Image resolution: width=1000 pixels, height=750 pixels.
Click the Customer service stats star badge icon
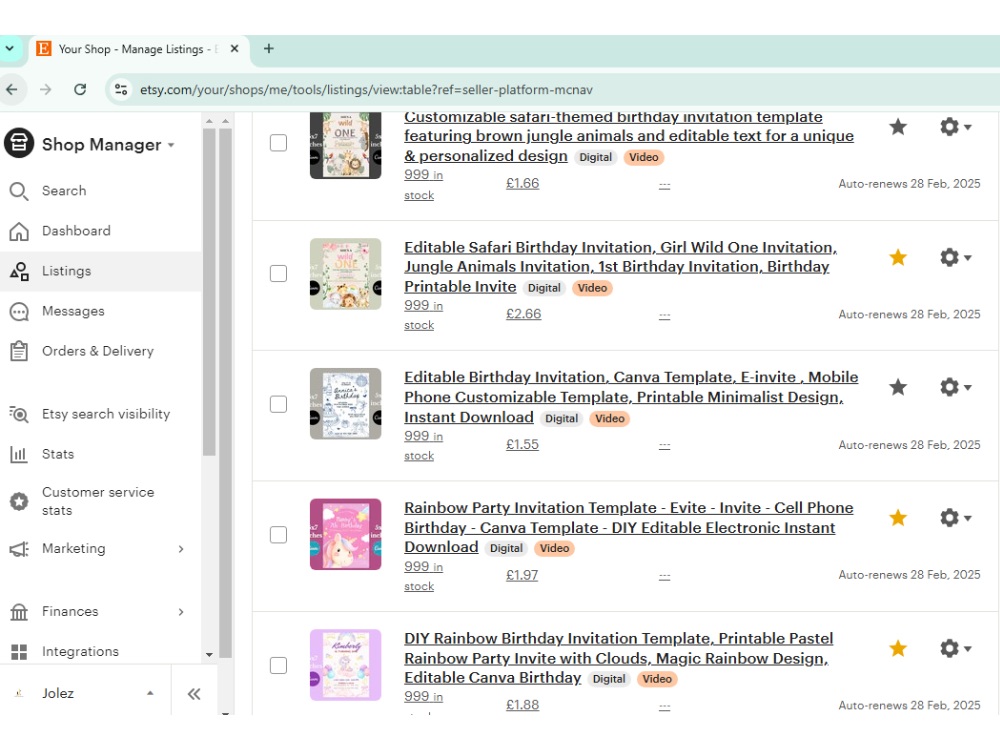click(19, 502)
